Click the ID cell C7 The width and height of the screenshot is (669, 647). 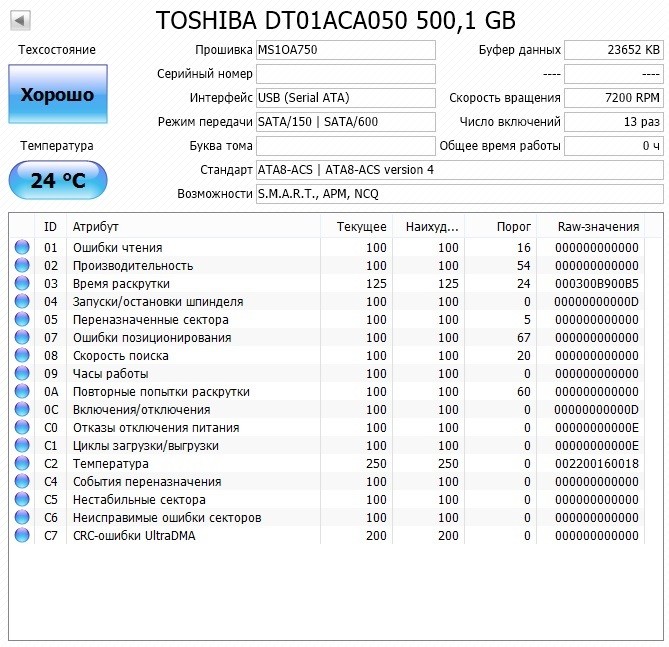click(x=50, y=536)
